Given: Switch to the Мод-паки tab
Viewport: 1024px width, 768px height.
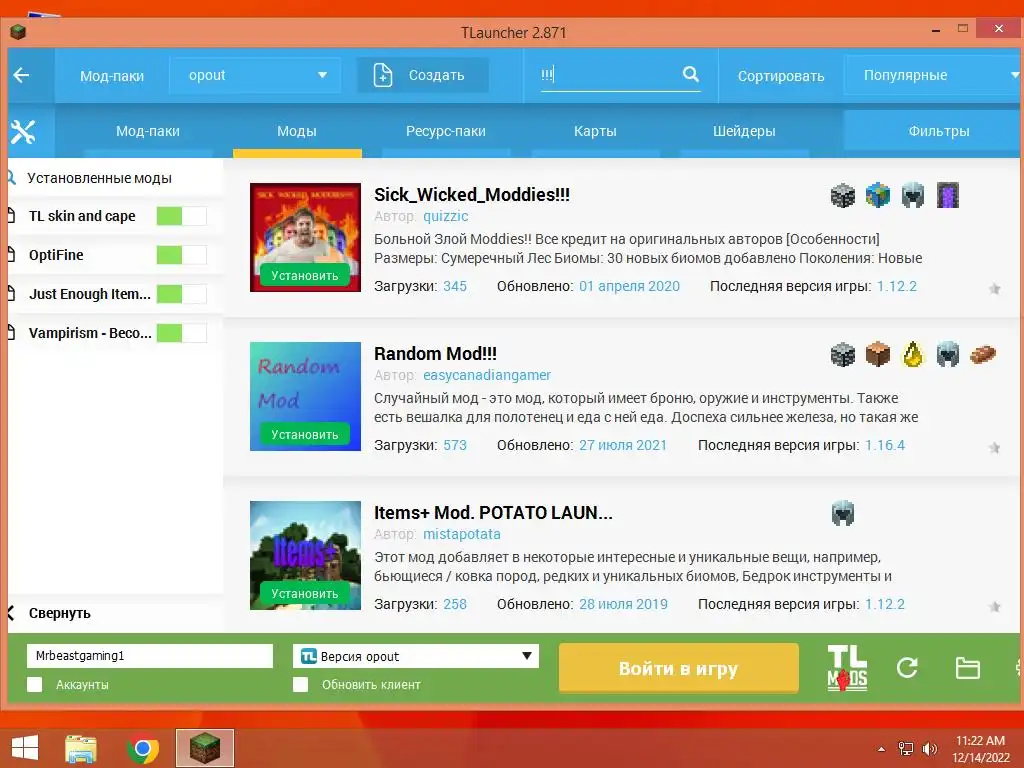Looking at the screenshot, I should point(148,131).
